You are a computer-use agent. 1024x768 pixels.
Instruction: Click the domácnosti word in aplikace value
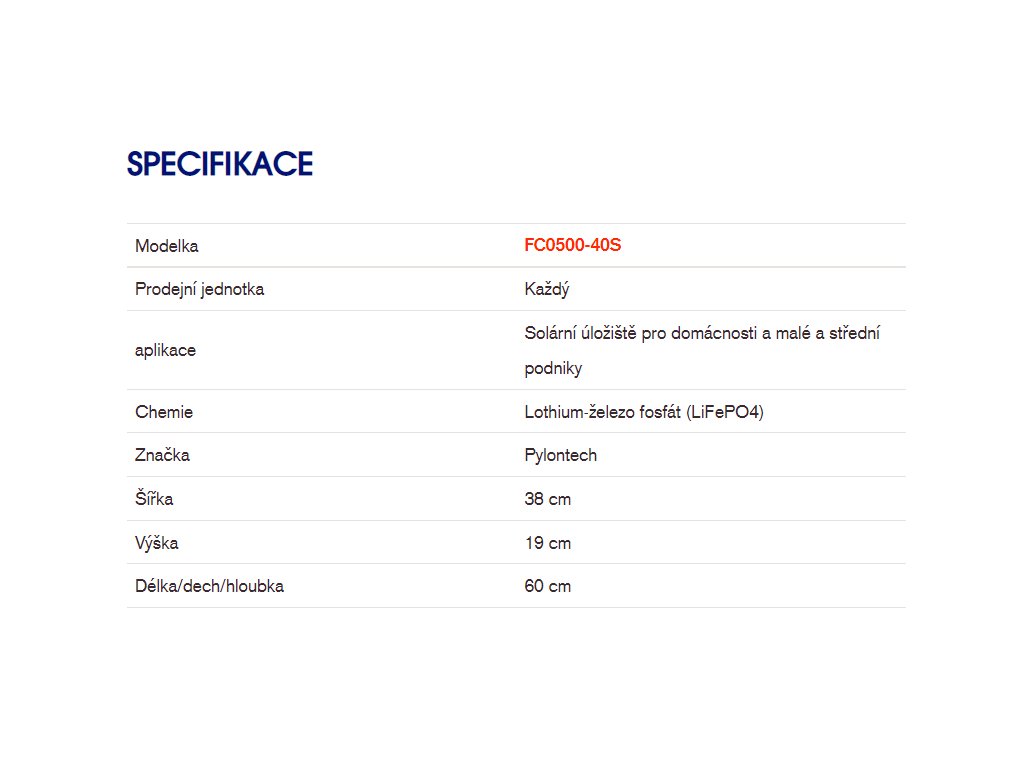pos(714,333)
